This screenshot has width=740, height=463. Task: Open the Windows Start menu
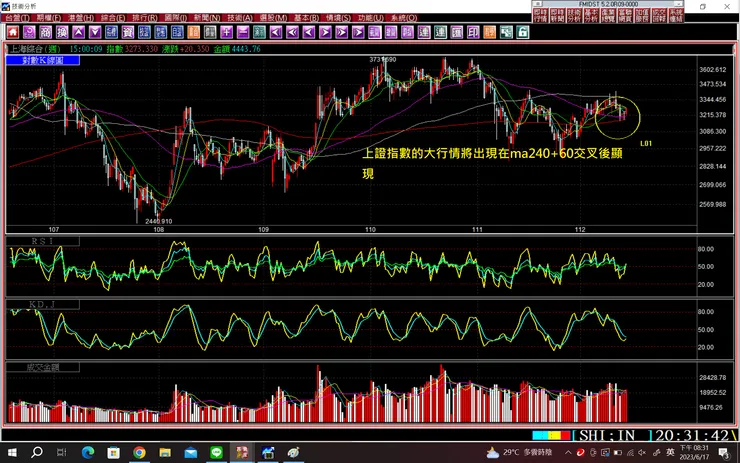[x=12, y=453]
